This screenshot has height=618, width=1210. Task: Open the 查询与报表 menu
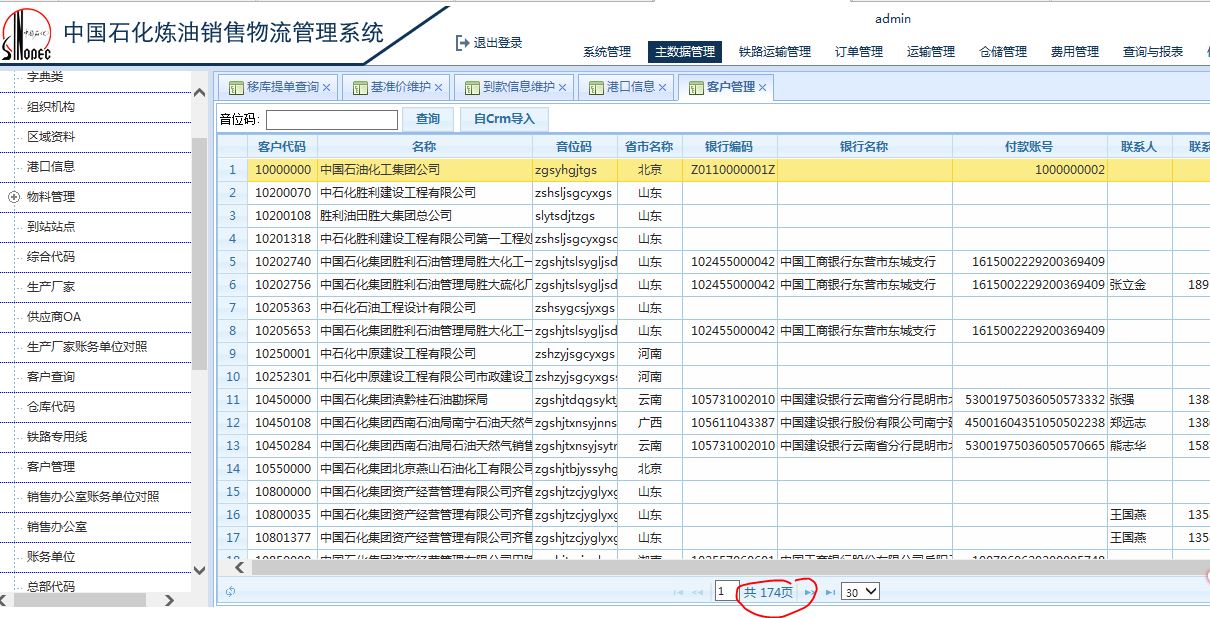pos(1153,52)
